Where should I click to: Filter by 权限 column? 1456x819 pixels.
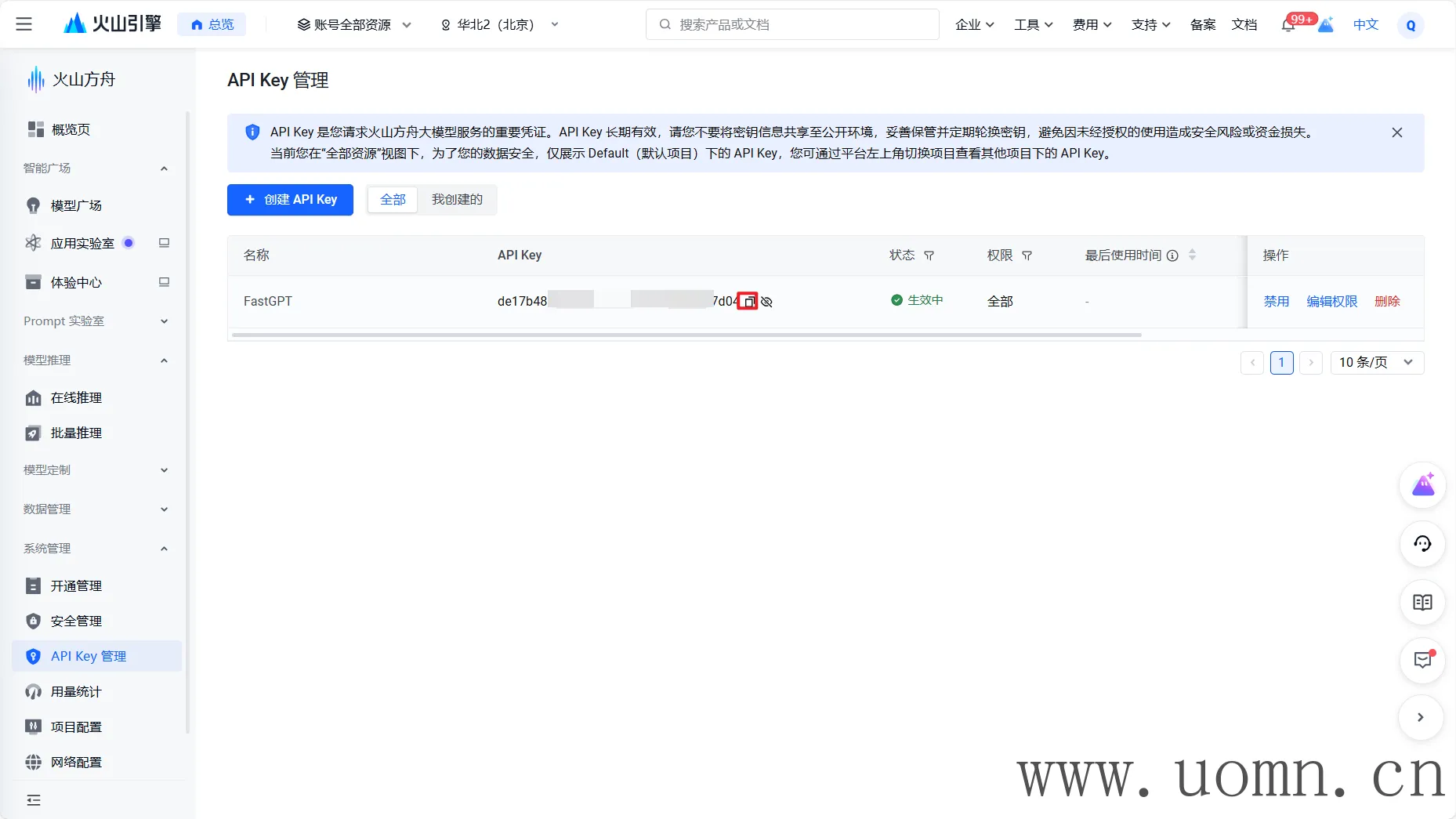pos(1027,255)
